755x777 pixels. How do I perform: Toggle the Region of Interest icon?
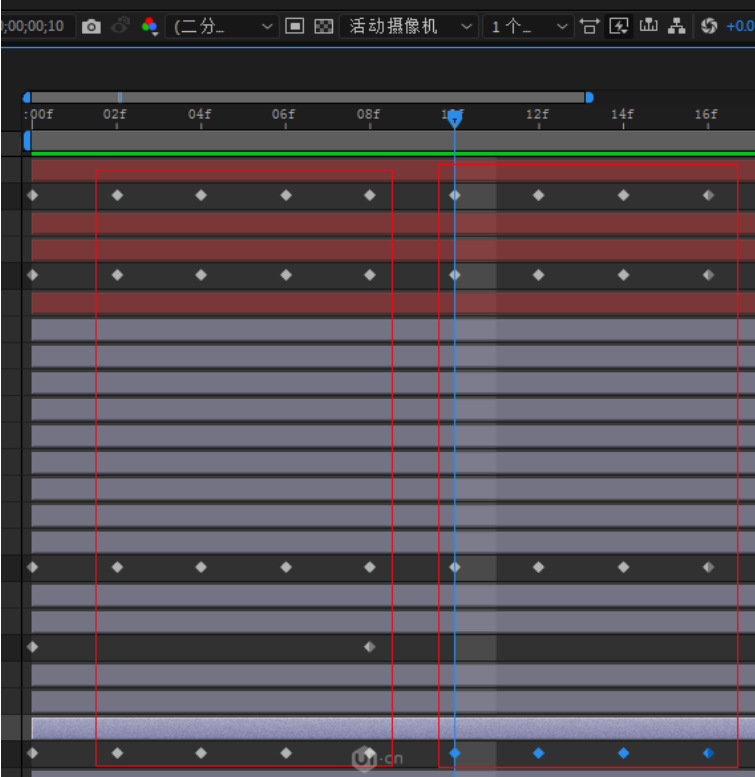click(x=294, y=26)
